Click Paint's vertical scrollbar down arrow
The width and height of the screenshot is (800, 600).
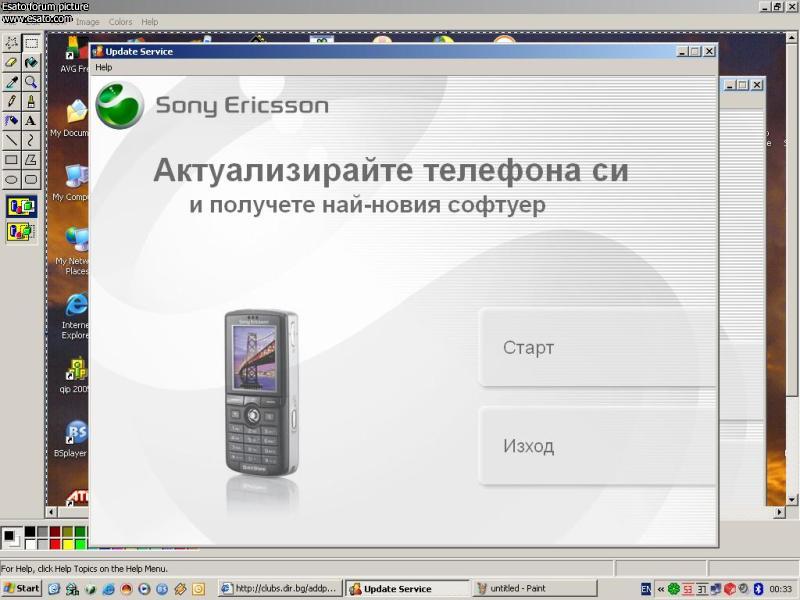791,499
